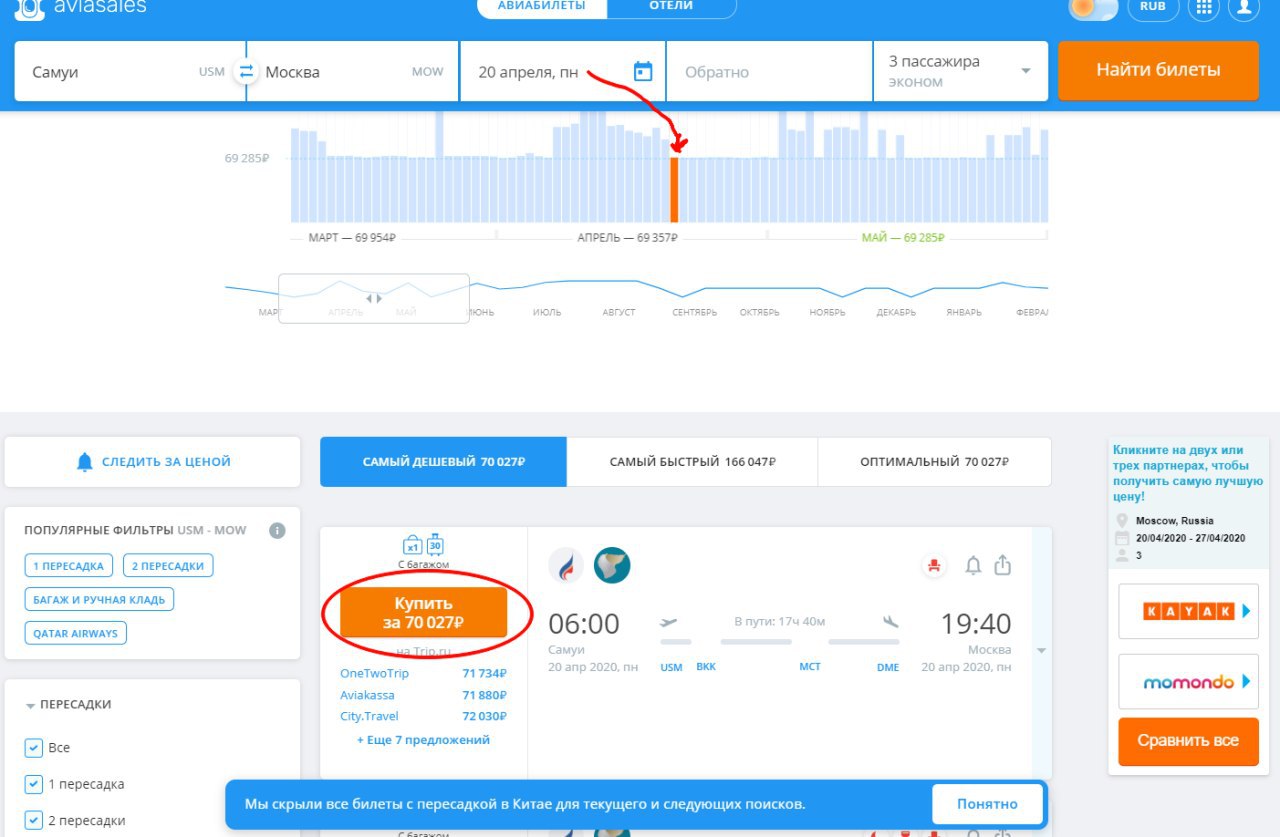Dismiss notification with 'Понятно' button
The image size is (1280, 837).
pos(987,804)
